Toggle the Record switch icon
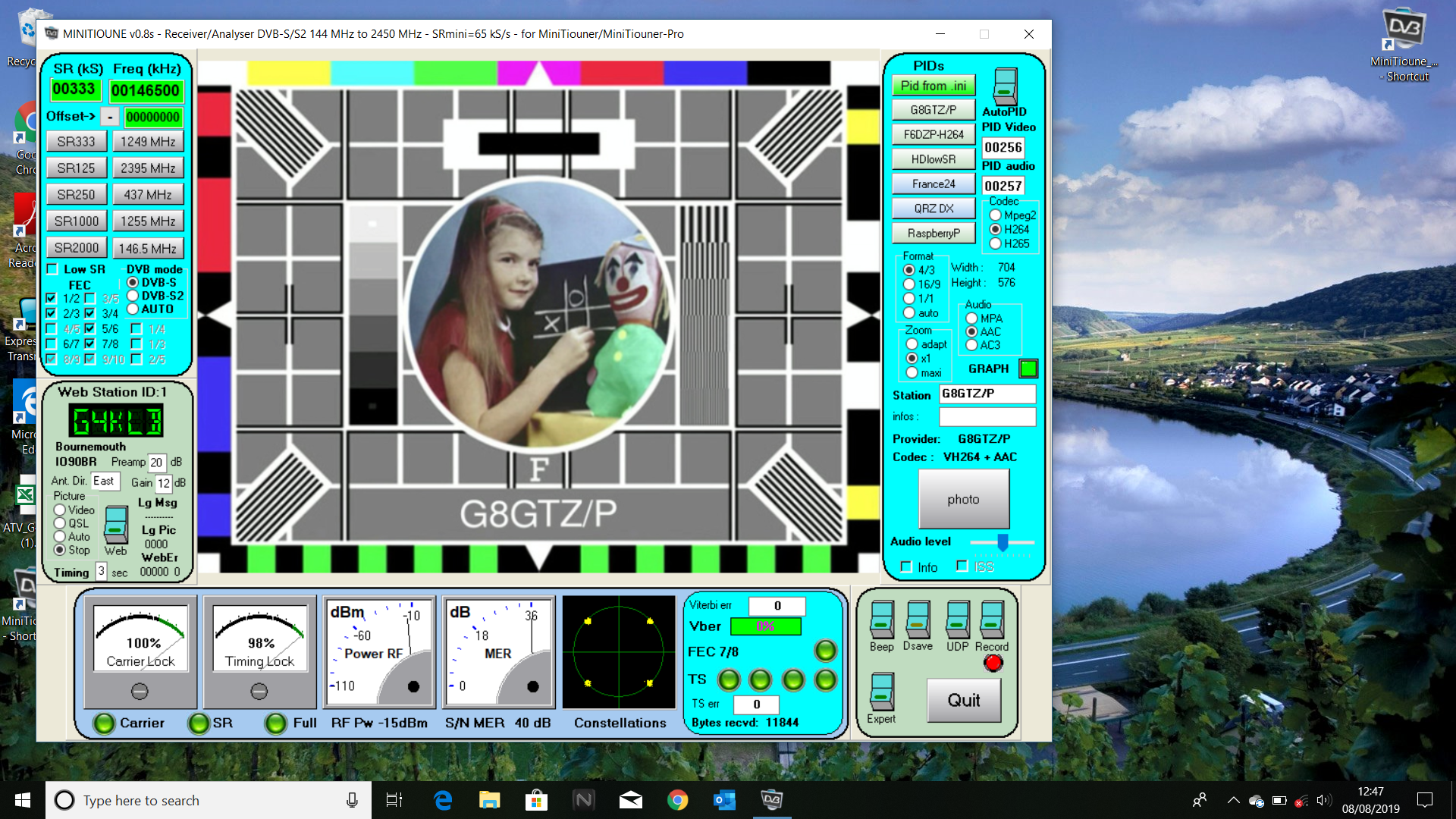 (993, 622)
